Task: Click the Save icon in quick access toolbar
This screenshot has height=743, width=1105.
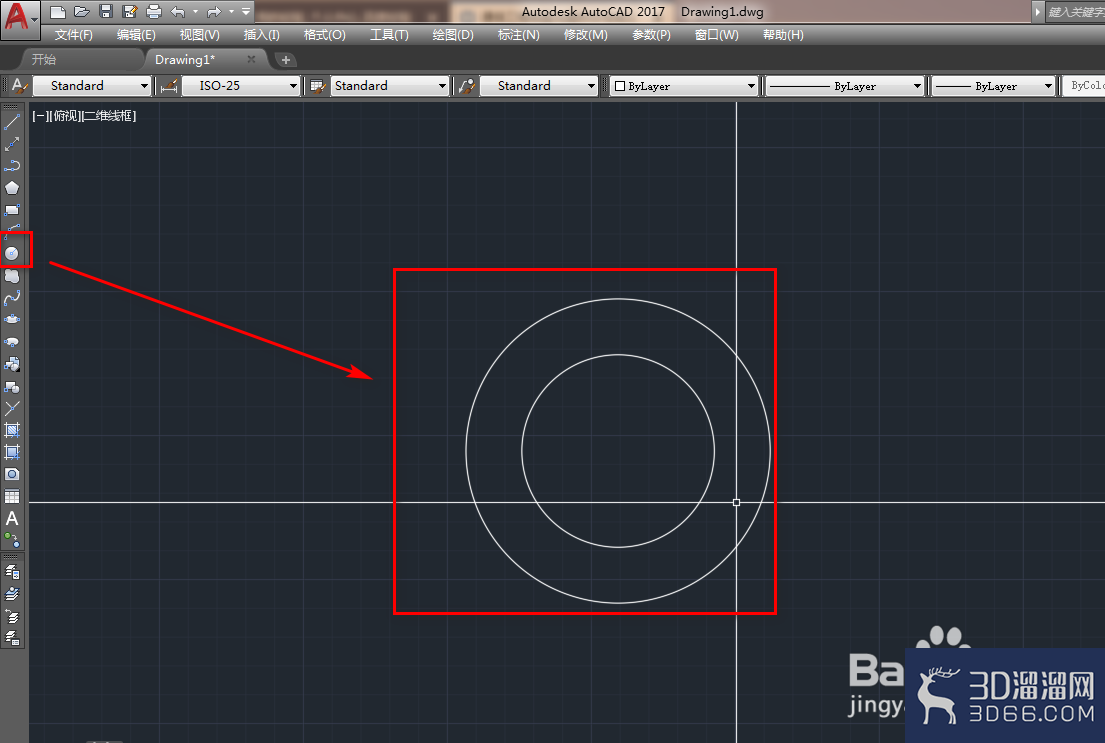Action: (106, 11)
